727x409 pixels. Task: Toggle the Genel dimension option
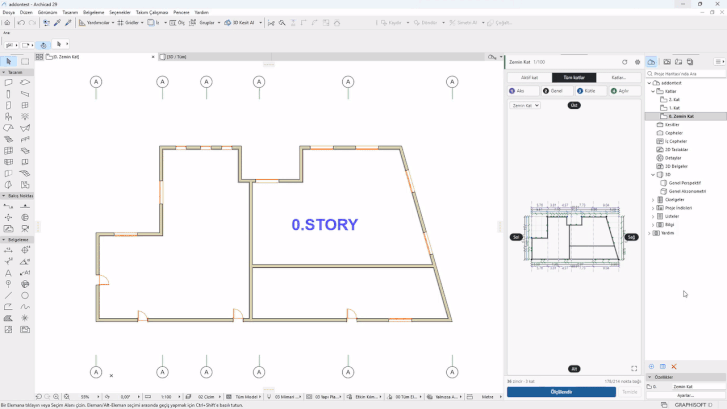point(557,91)
